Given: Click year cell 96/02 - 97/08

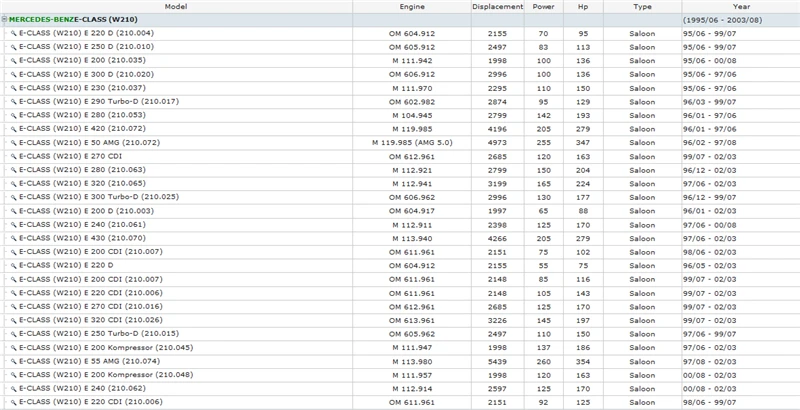Looking at the screenshot, I should [x=709, y=143].
